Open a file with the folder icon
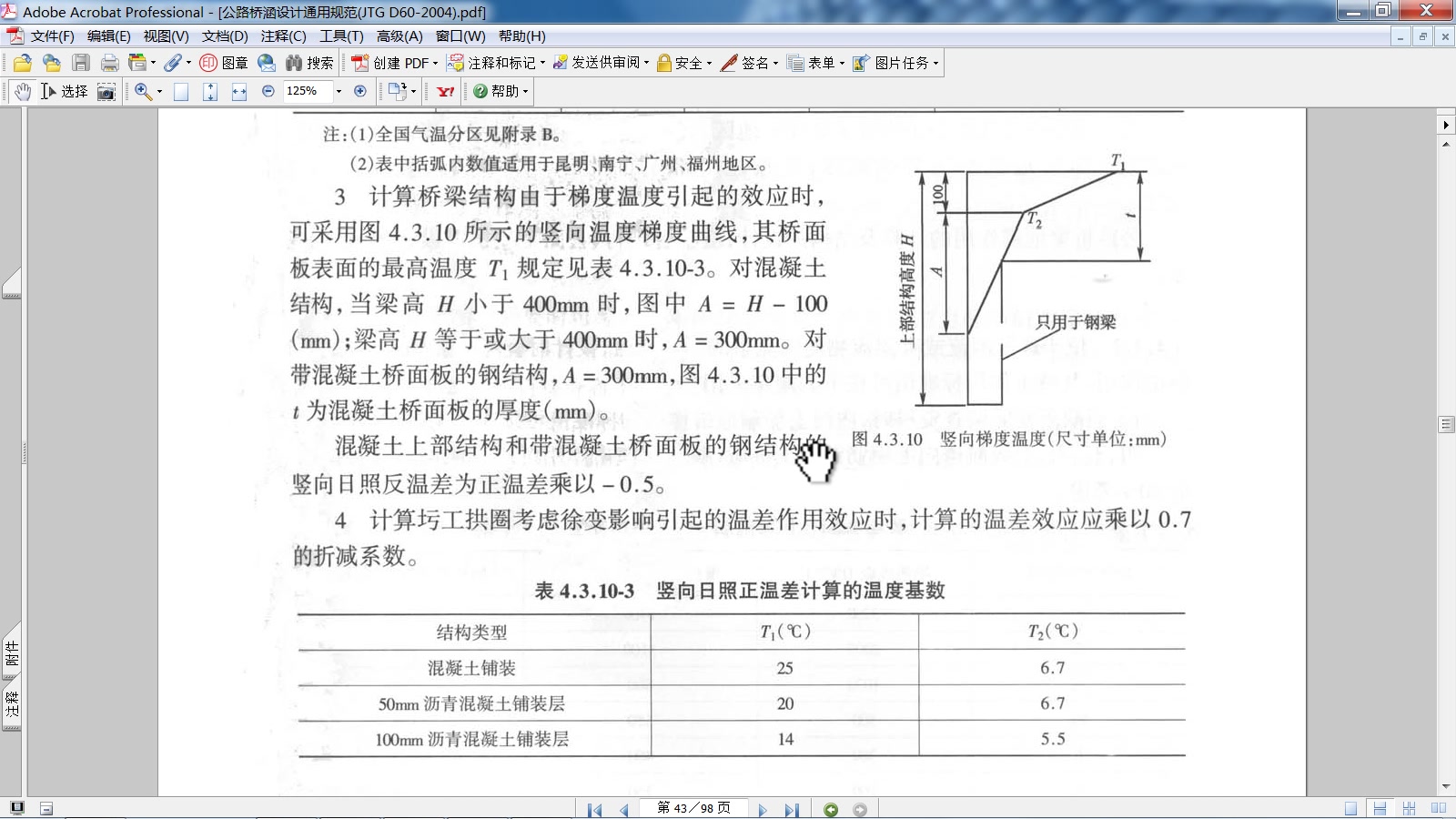 tap(23, 63)
